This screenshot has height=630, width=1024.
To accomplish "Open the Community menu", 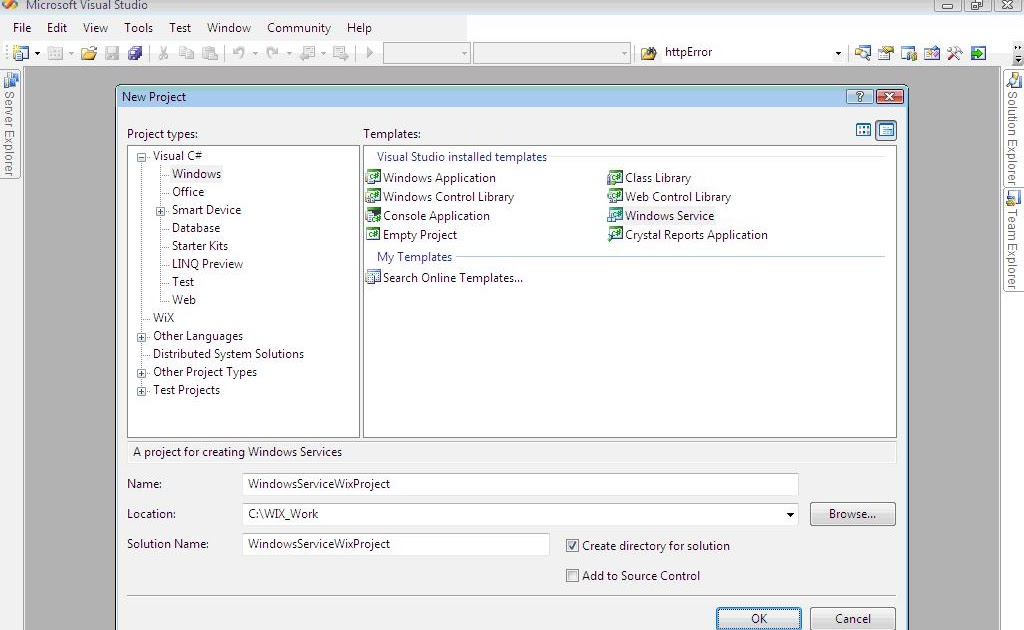I will tap(298, 27).
